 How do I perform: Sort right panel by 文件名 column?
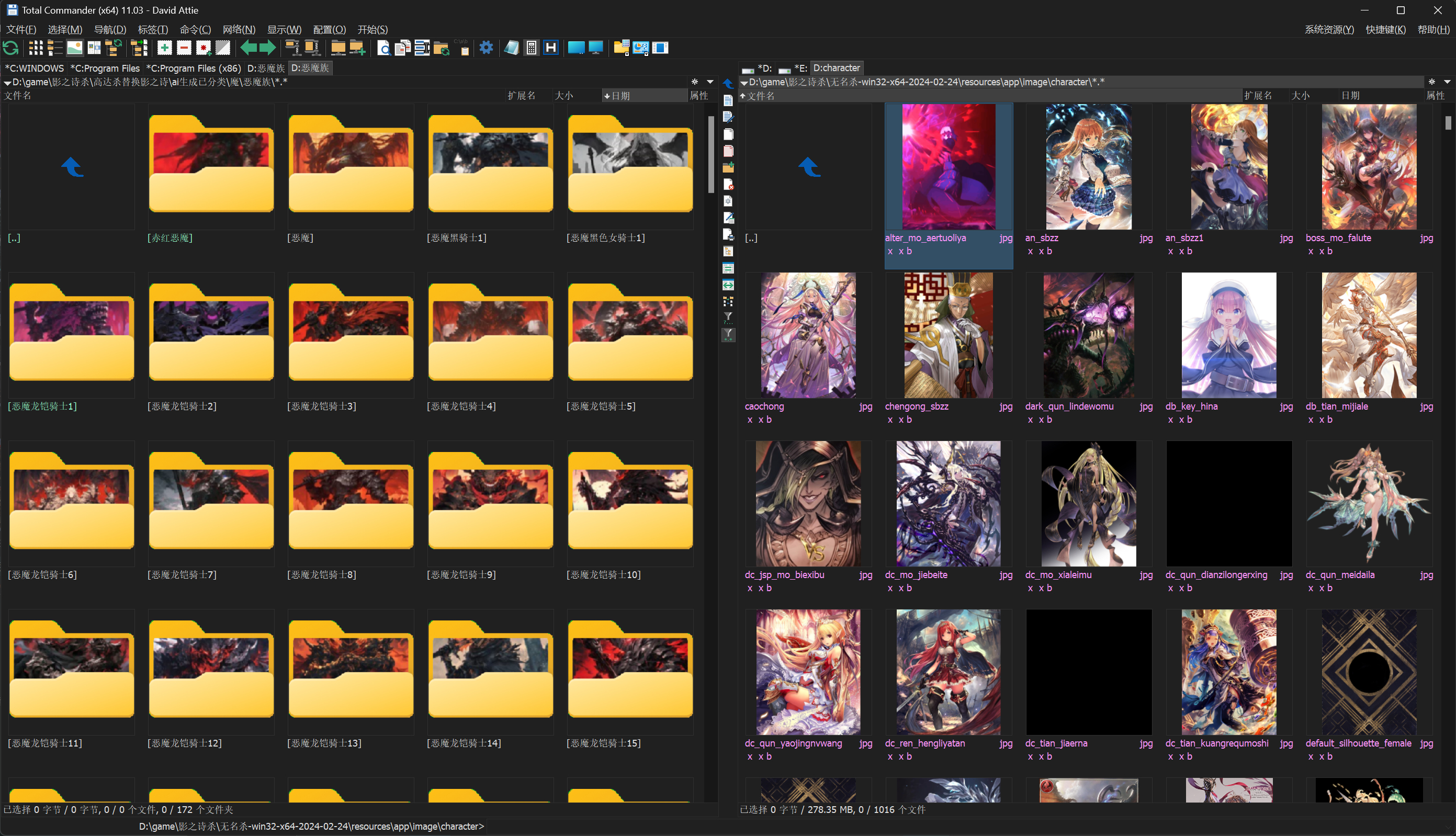[x=990, y=95]
